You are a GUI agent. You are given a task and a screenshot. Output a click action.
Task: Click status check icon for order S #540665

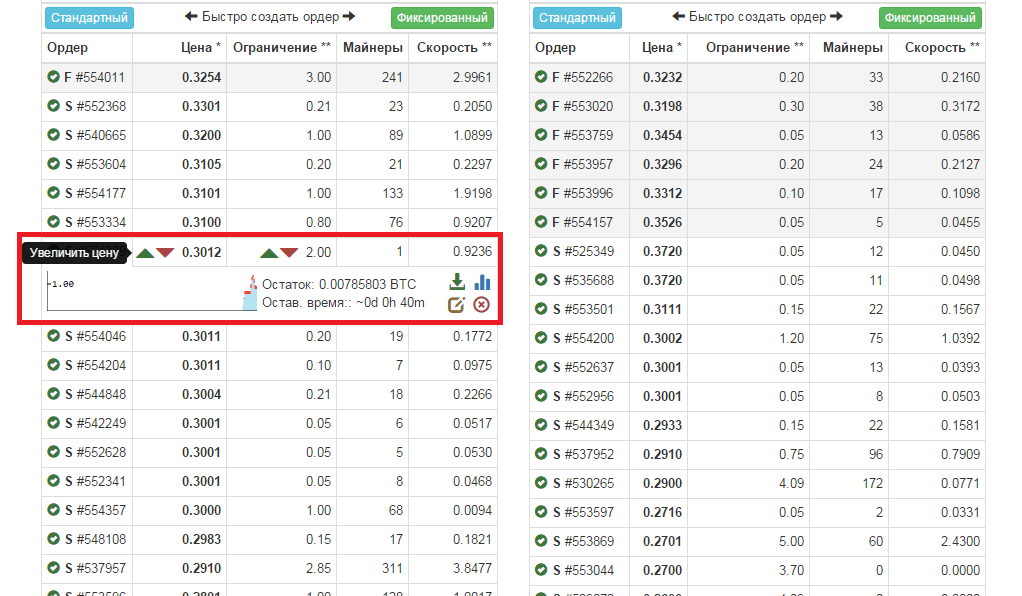pyautogui.click(x=54, y=135)
